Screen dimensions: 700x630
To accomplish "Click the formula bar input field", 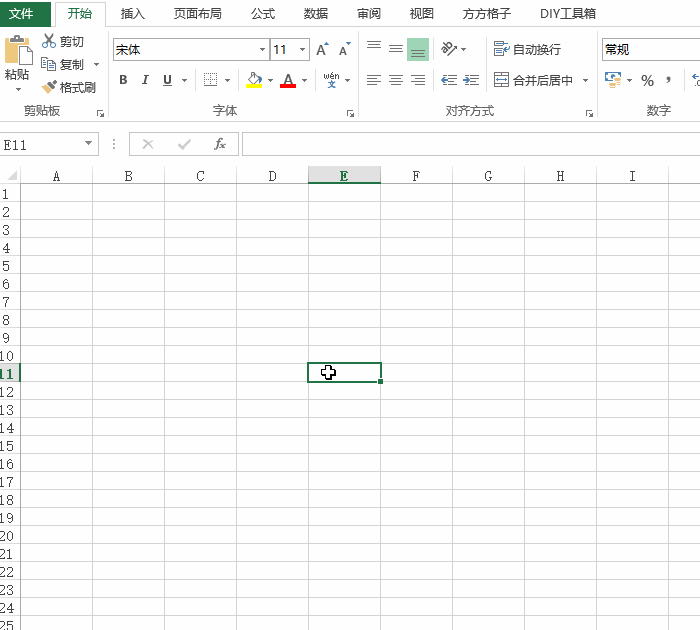I will coord(471,144).
